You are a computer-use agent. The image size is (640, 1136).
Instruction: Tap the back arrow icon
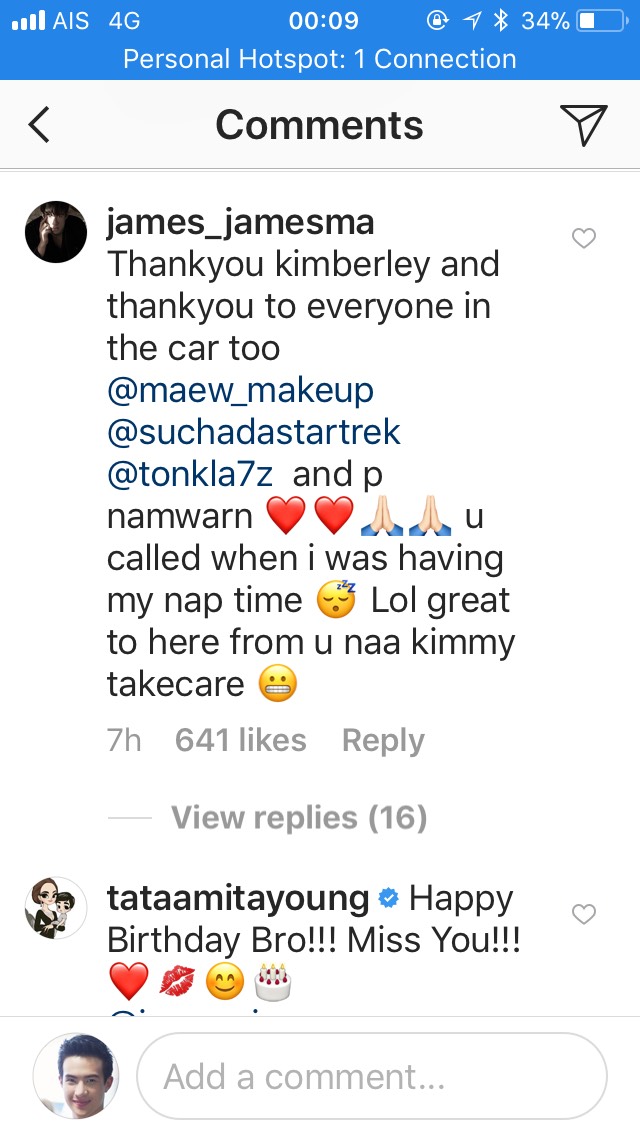coord(39,125)
